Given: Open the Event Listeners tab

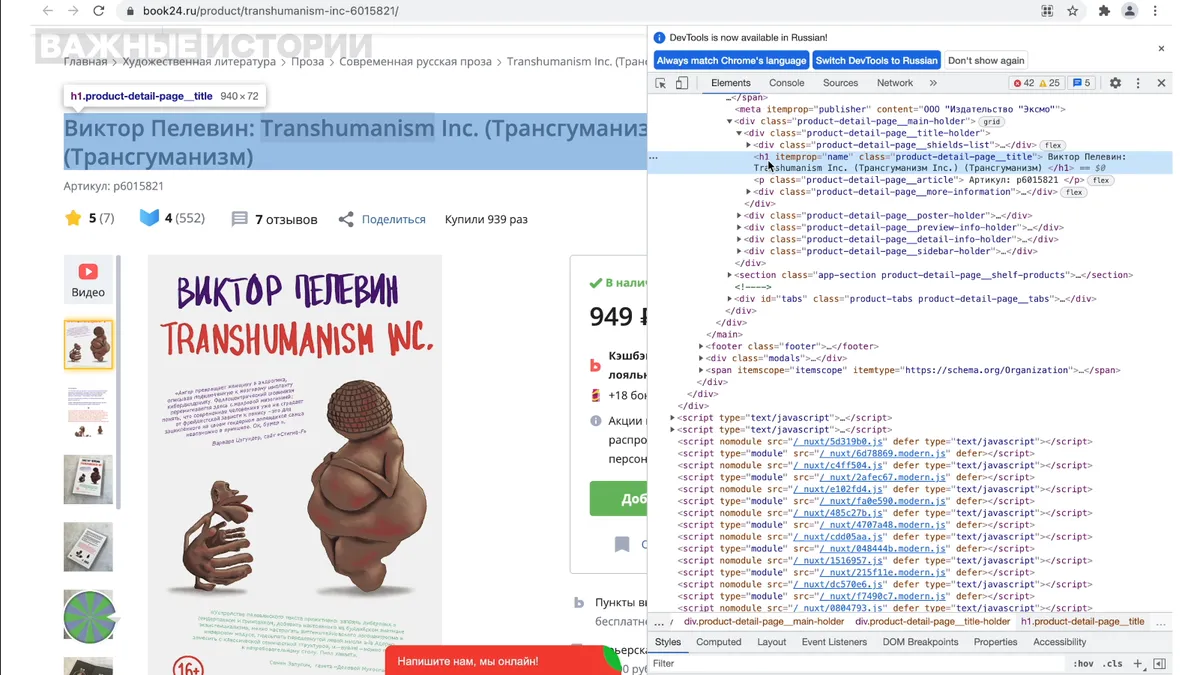Looking at the screenshot, I should 834,642.
